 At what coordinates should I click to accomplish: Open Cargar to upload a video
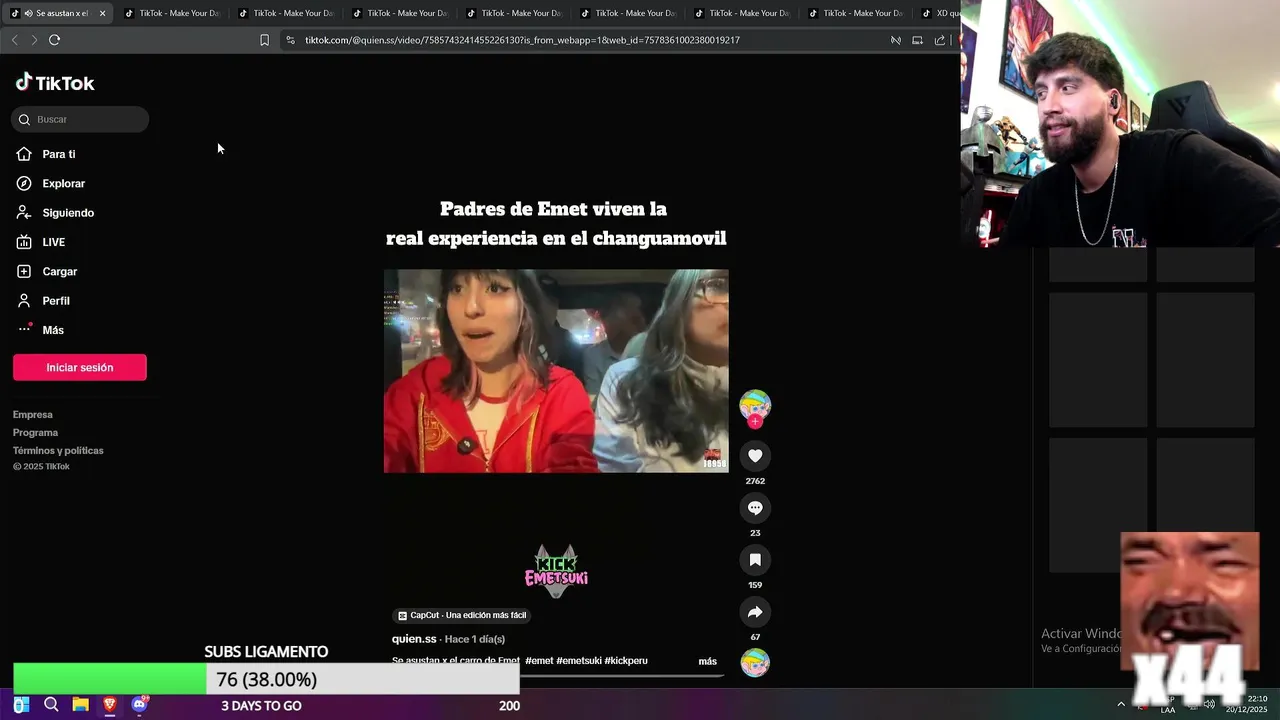coord(59,272)
